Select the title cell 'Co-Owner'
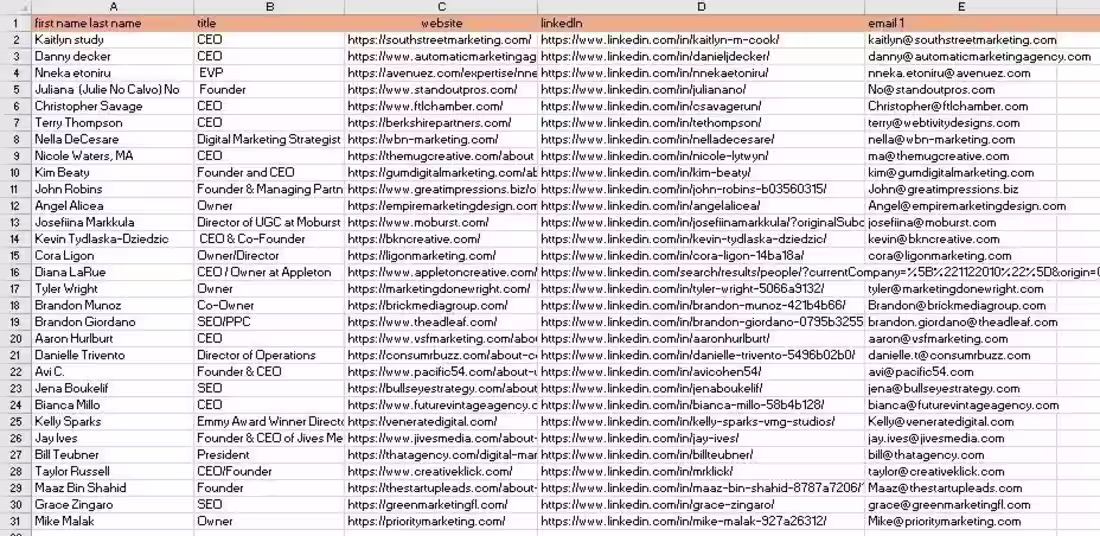 tap(269, 305)
